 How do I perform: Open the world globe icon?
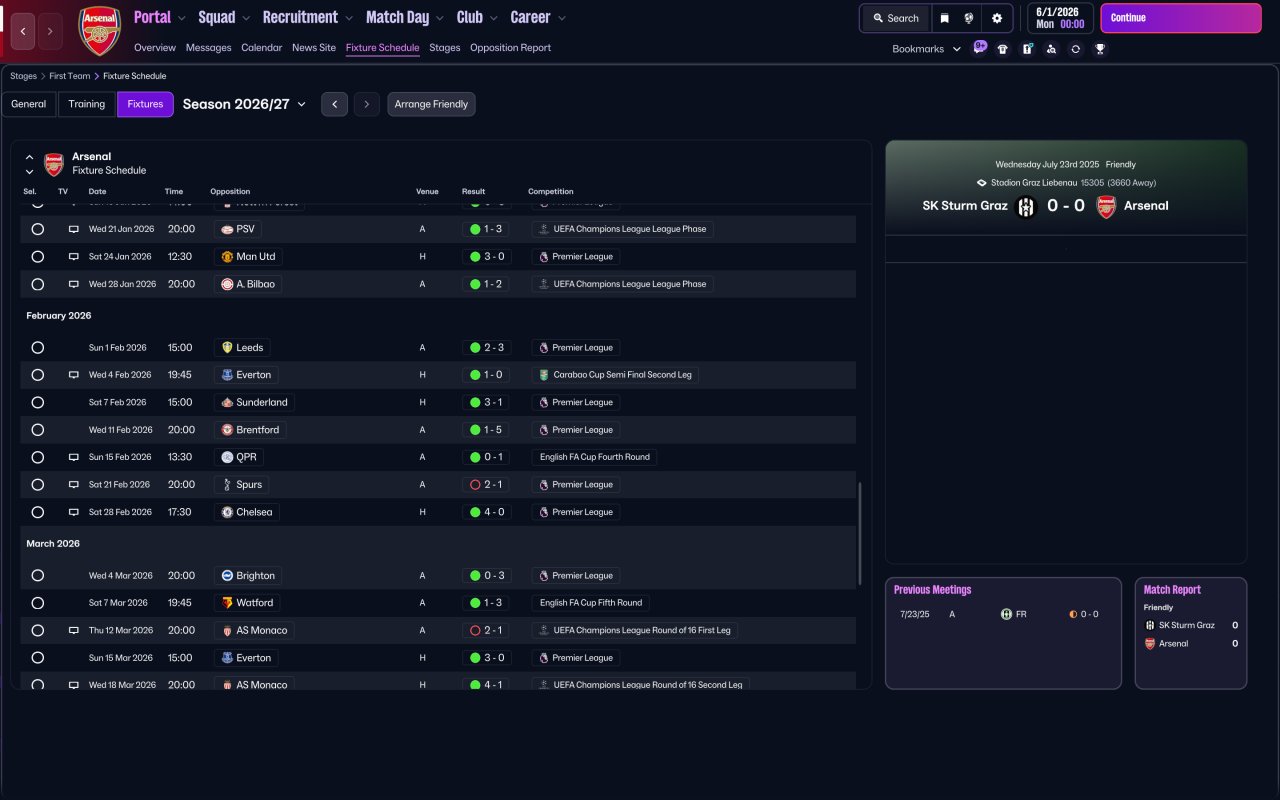[x=969, y=18]
